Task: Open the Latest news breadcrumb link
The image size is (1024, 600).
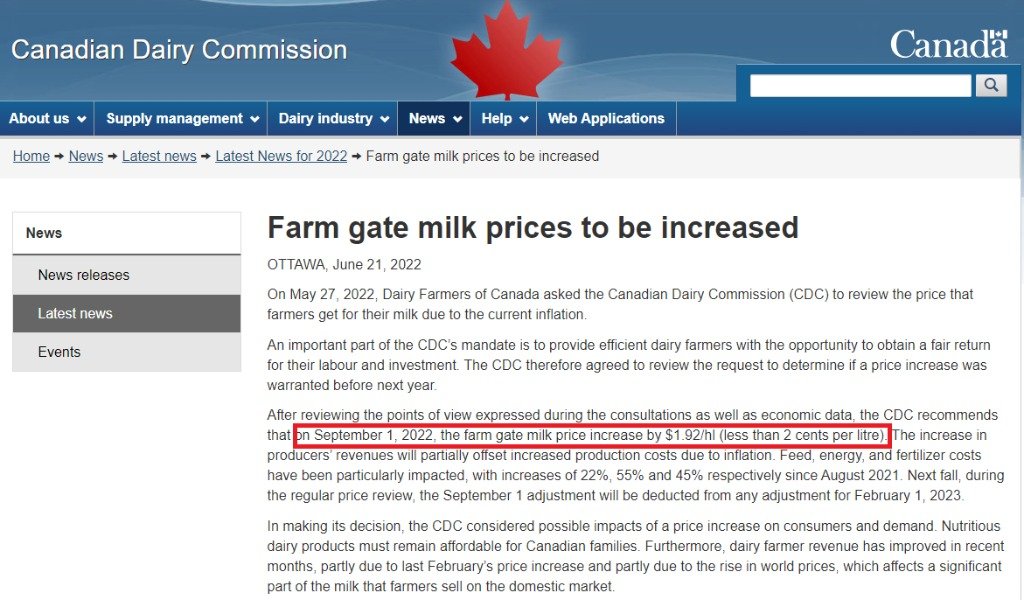Action: pos(159,156)
